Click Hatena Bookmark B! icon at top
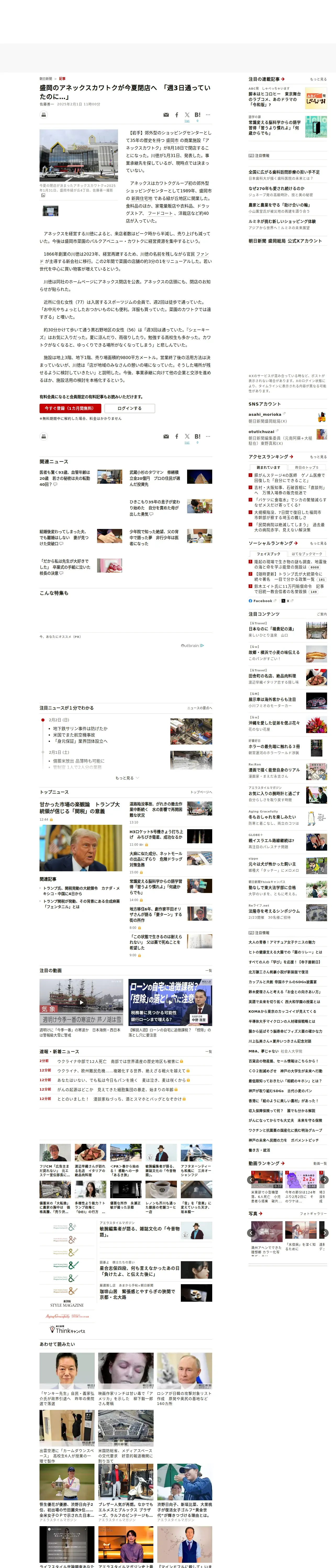This screenshot has height=1568, width=336. pyautogui.click(x=198, y=114)
